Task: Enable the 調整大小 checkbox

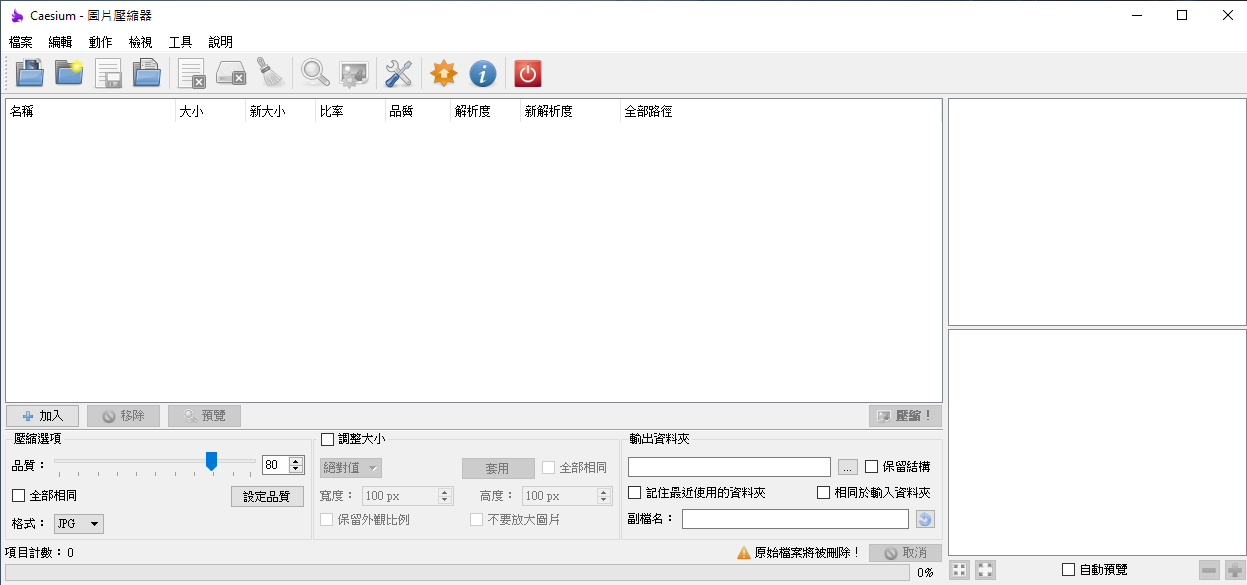Action: pos(328,439)
